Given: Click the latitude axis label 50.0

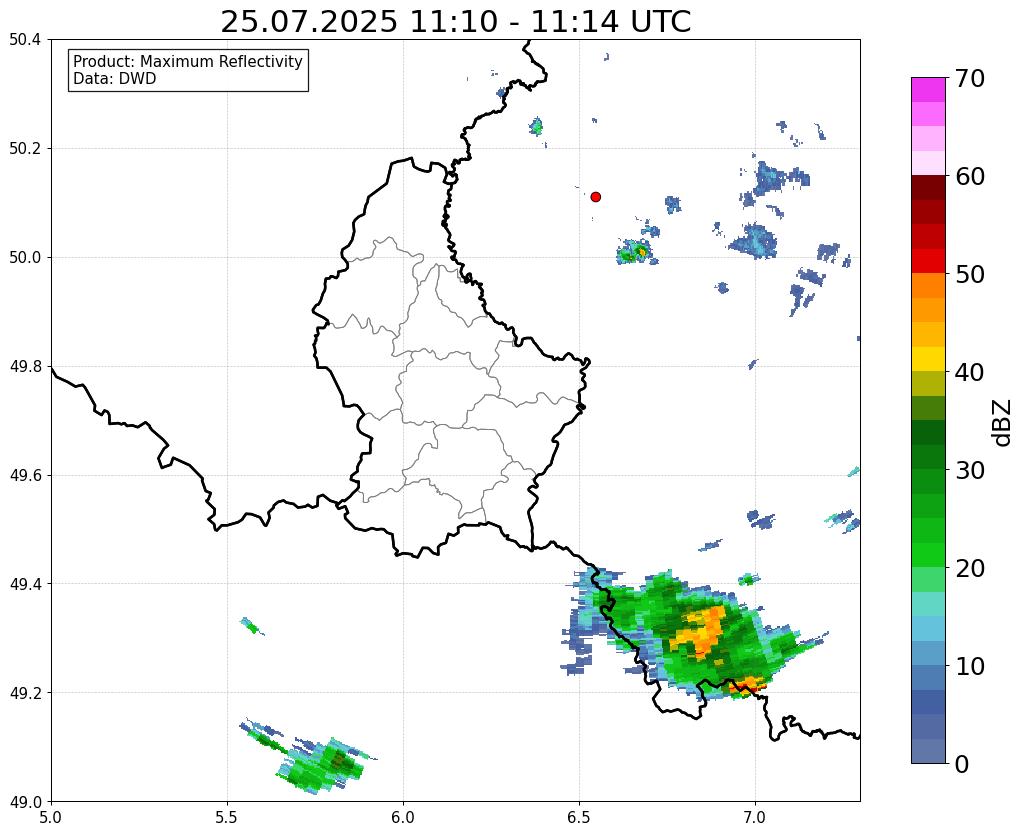Looking at the screenshot, I should point(25,258).
